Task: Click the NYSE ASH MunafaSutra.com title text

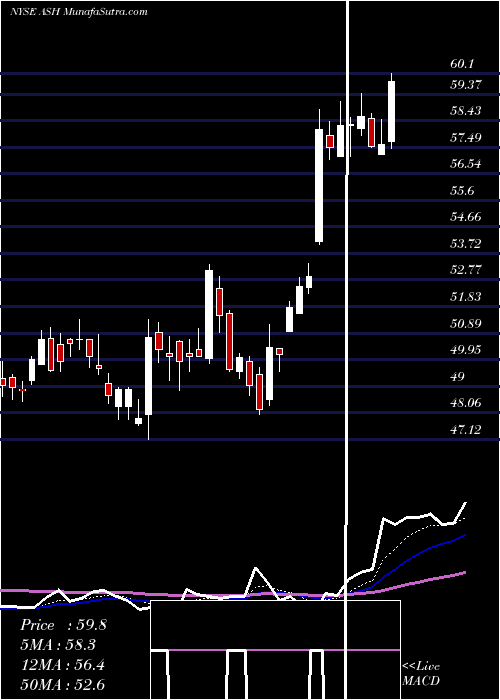Action: click(x=79, y=12)
